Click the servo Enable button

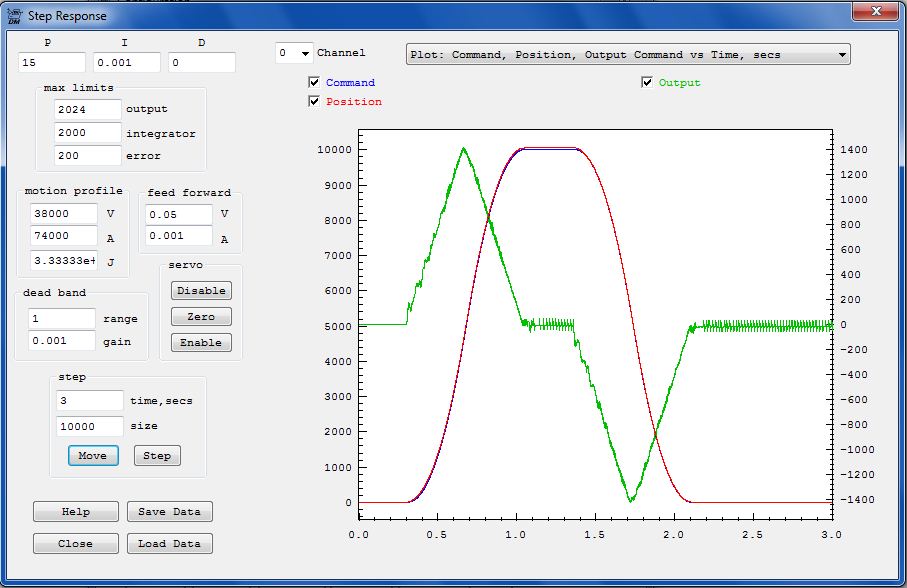click(x=201, y=342)
